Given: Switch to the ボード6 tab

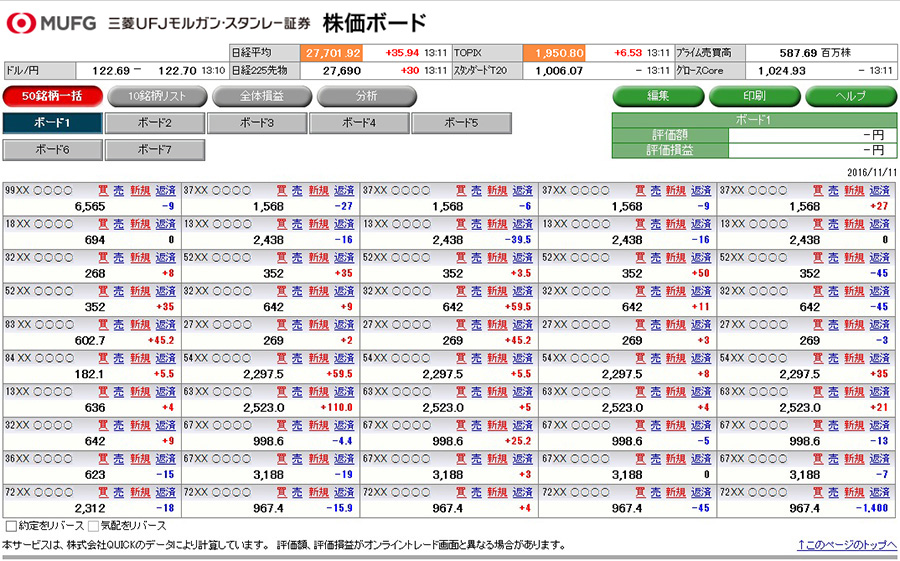Looking at the screenshot, I should pos(52,150).
